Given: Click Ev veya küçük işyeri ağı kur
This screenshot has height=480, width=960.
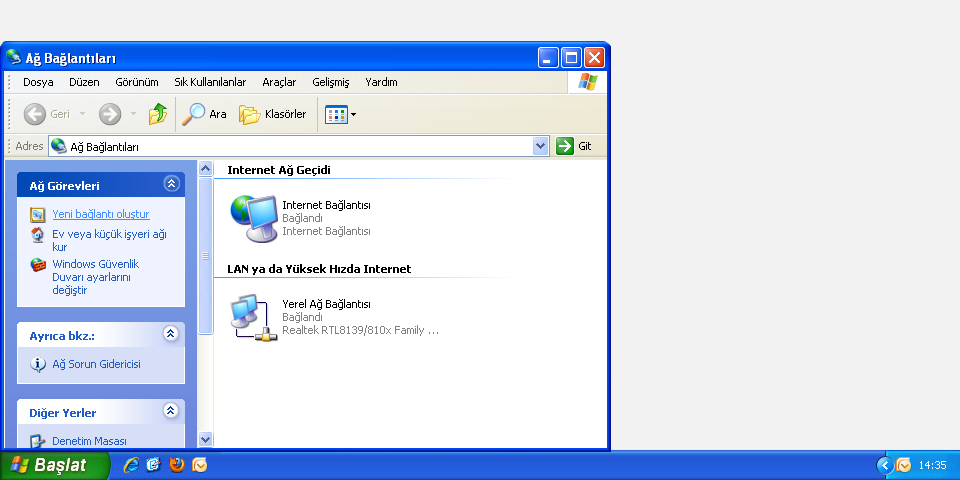Looking at the screenshot, I should [110, 241].
